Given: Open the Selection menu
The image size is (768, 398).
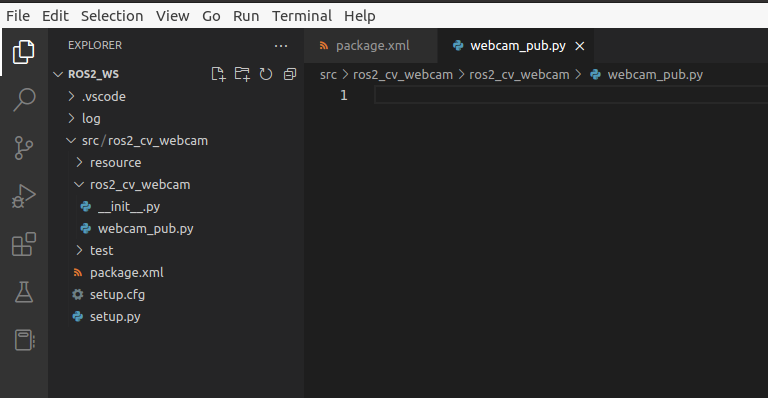Looking at the screenshot, I should point(112,16).
